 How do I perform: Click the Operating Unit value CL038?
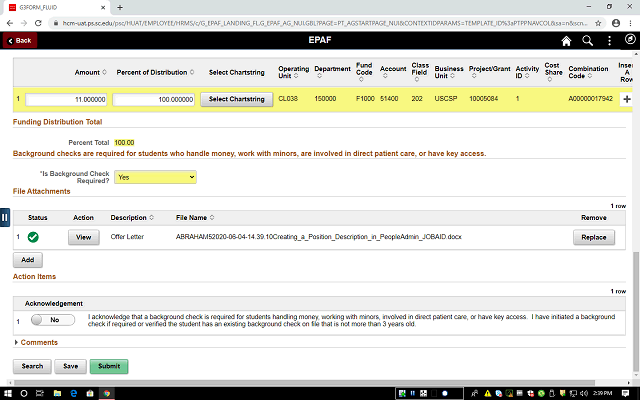pyautogui.click(x=288, y=98)
